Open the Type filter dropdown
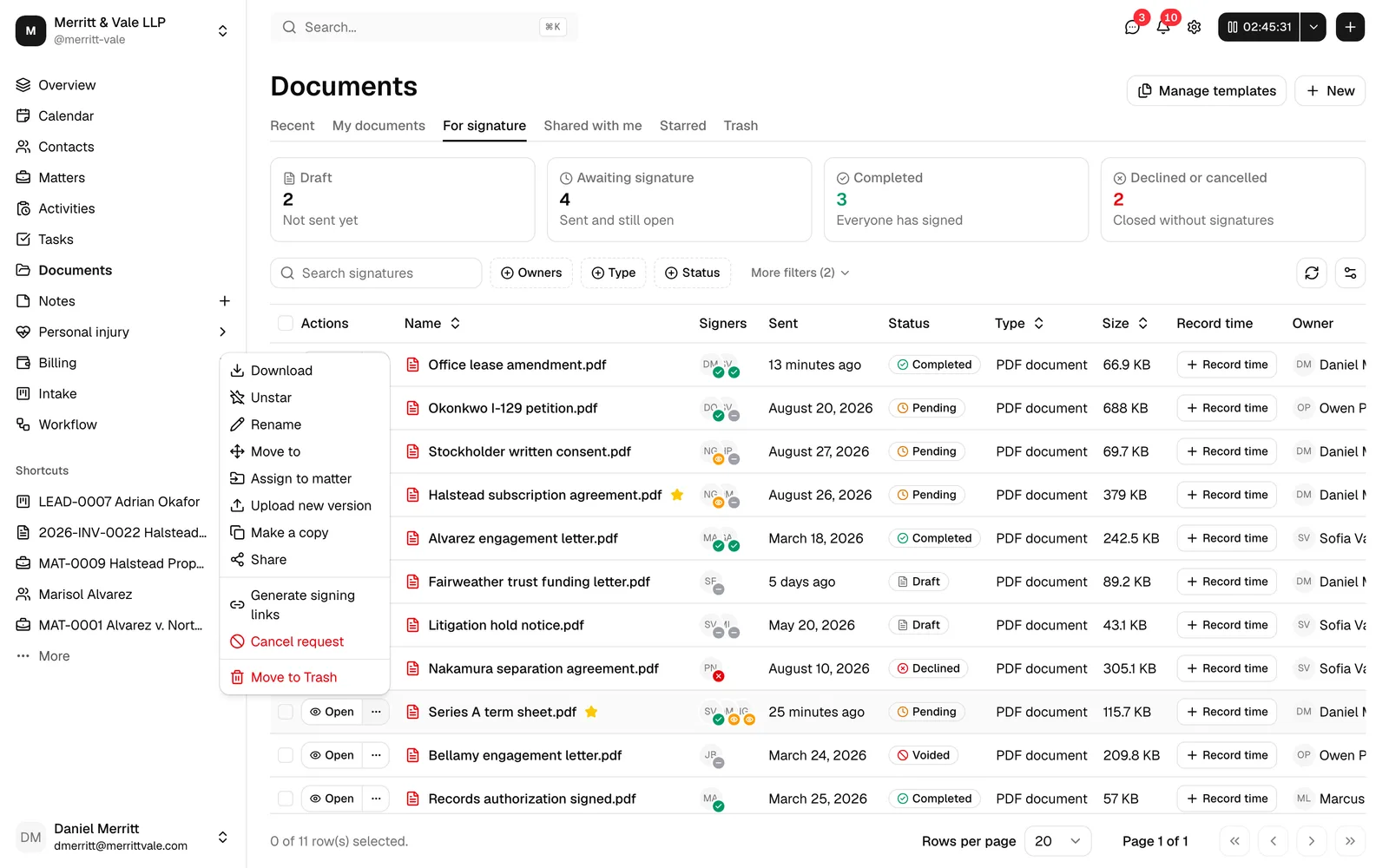This screenshot has width=1389, height=868. point(613,273)
